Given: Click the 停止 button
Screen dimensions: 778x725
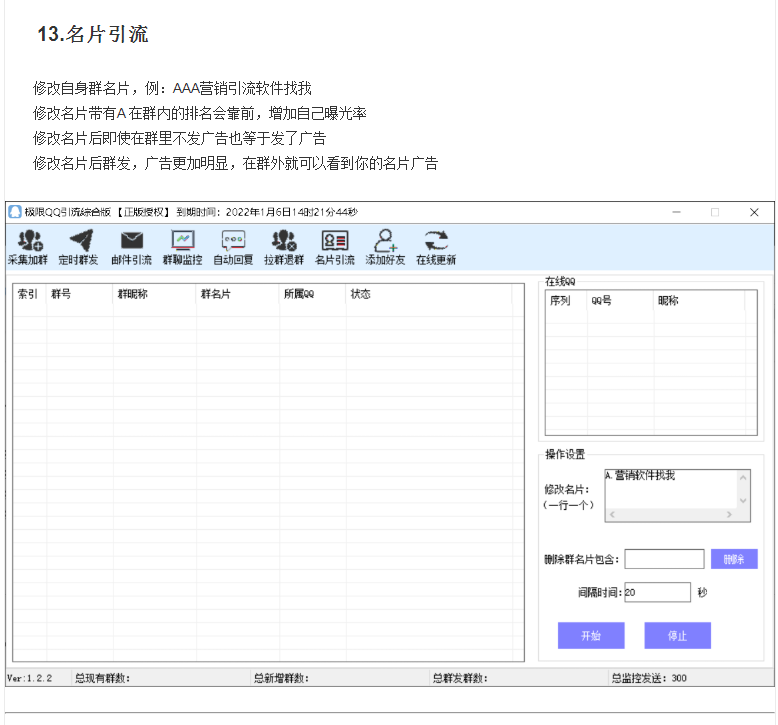Looking at the screenshot, I should tap(677, 635).
